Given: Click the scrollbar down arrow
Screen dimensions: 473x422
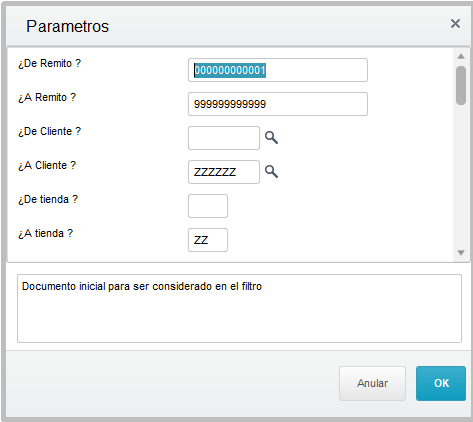Looking at the screenshot, I should 461,253.
